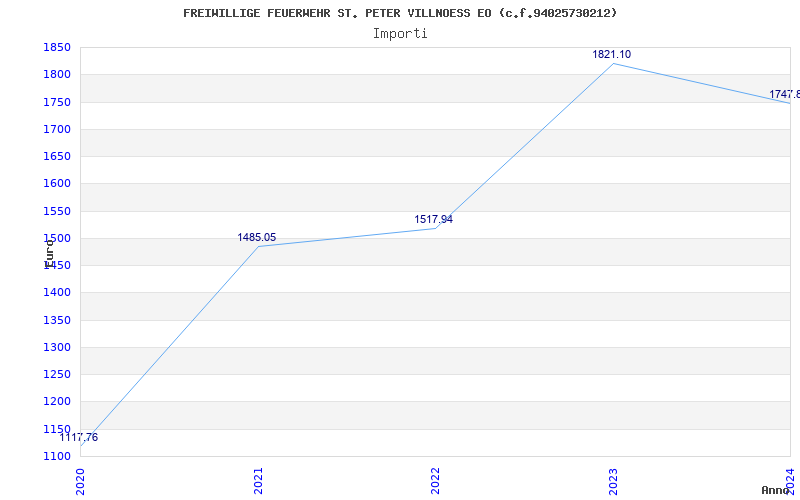
Task: Click the 1250 y-axis value
Action: (x=57, y=374)
